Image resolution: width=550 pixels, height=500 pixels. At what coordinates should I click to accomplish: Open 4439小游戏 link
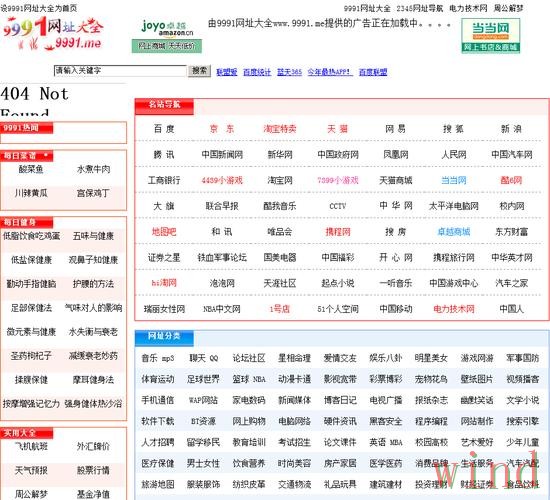click(x=222, y=180)
